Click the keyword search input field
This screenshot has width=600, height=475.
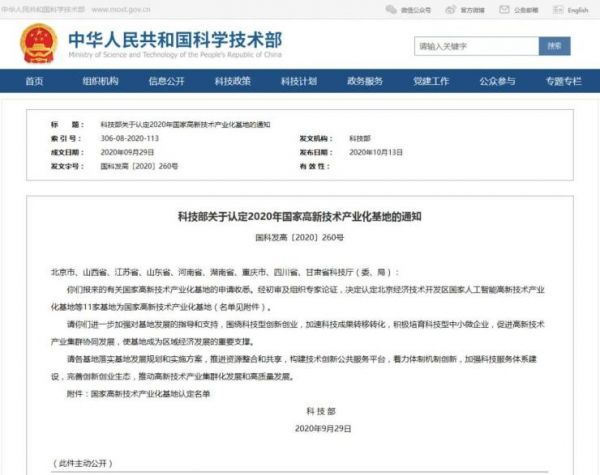pyautogui.click(x=476, y=46)
